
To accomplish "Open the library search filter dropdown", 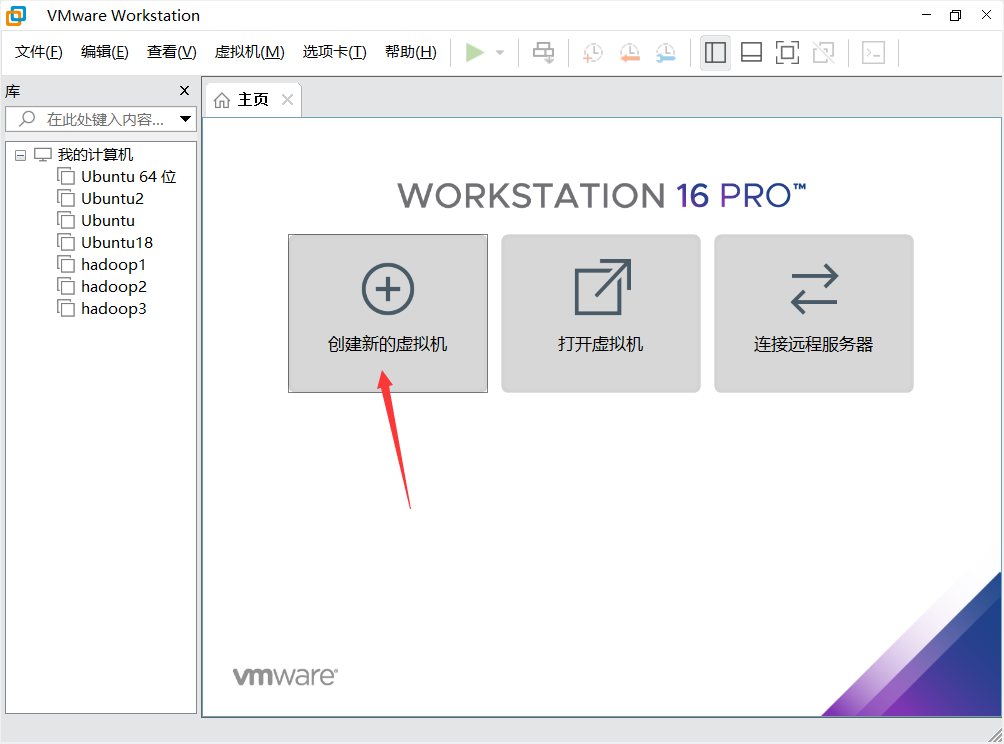I will click(x=186, y=119).
